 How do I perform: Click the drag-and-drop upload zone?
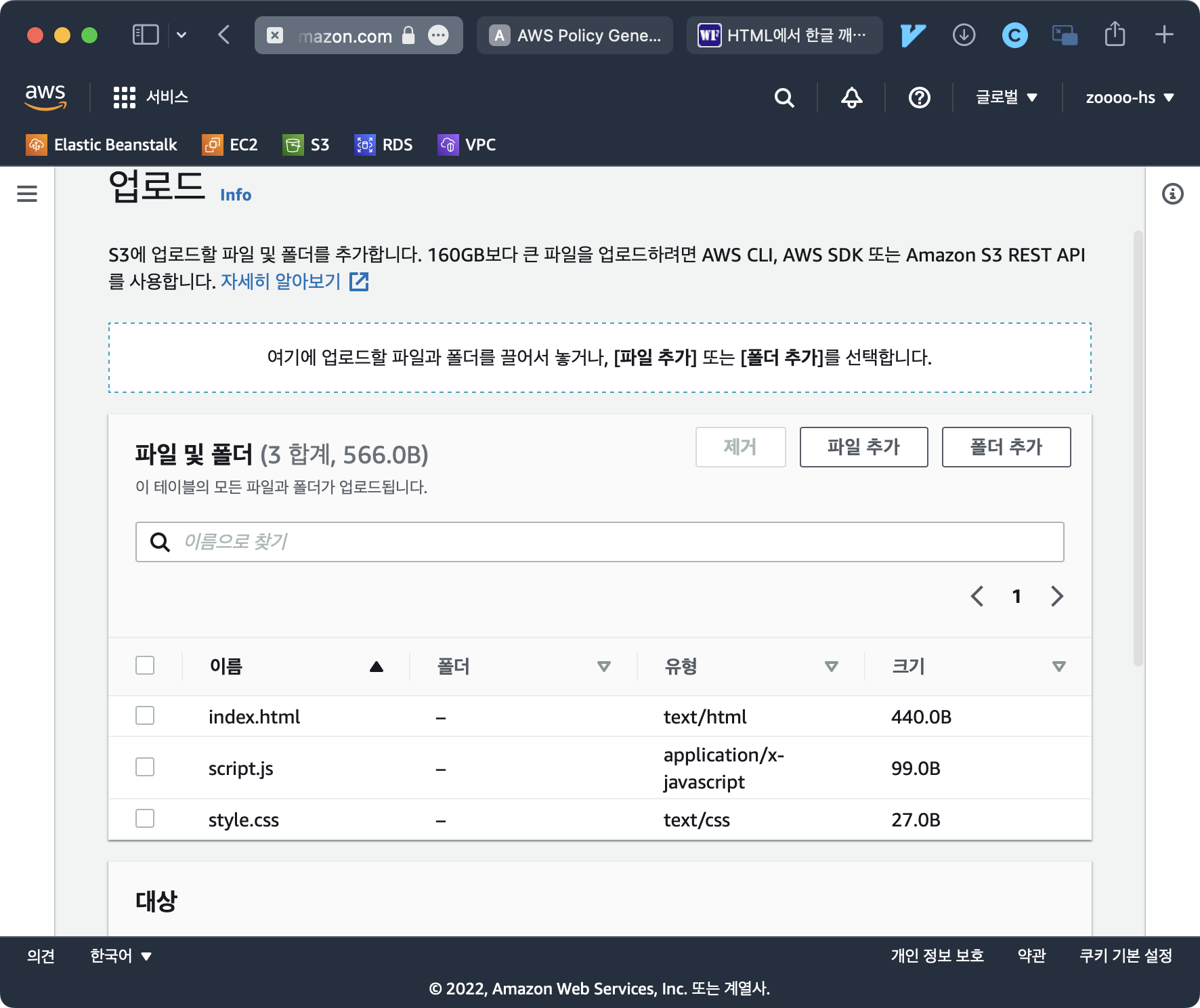(x=600, y=358)
